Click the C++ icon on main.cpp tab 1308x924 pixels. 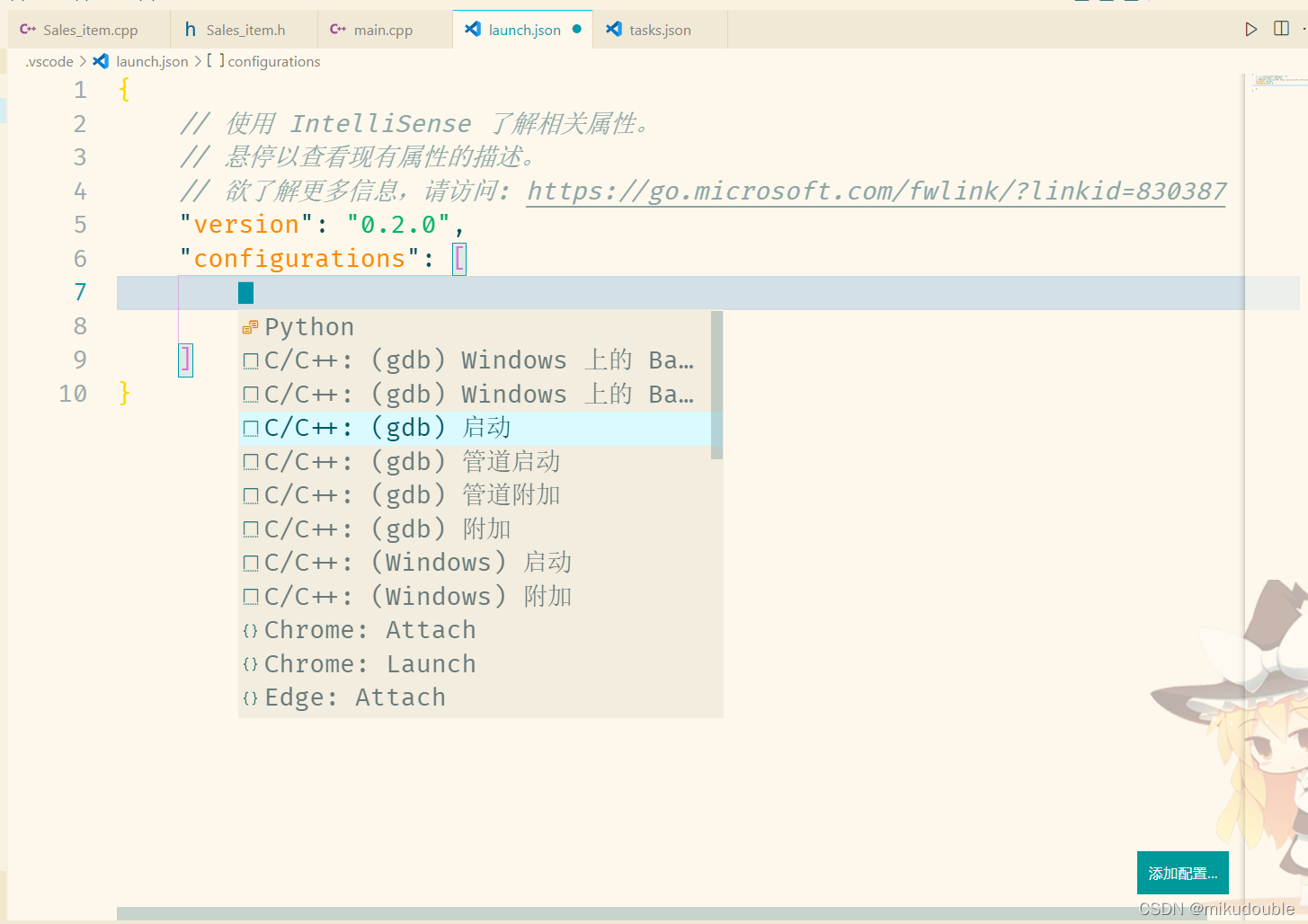pos(338,30)
